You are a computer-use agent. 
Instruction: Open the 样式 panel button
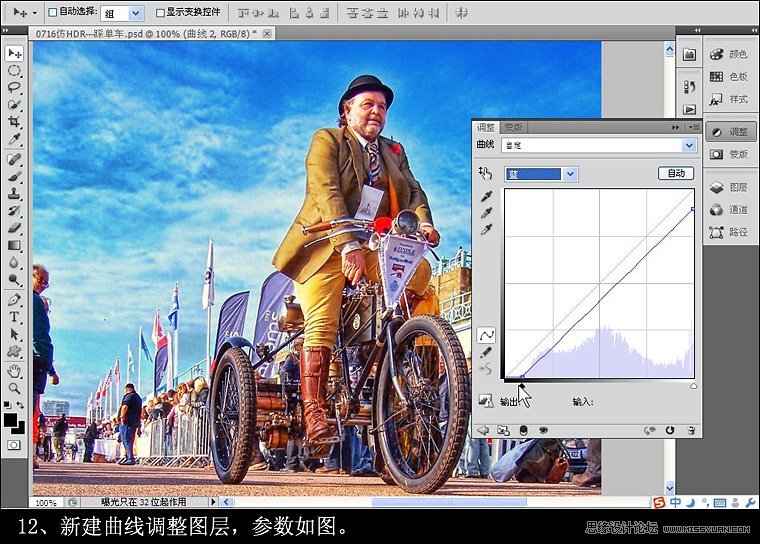click(x=730, y=99)
